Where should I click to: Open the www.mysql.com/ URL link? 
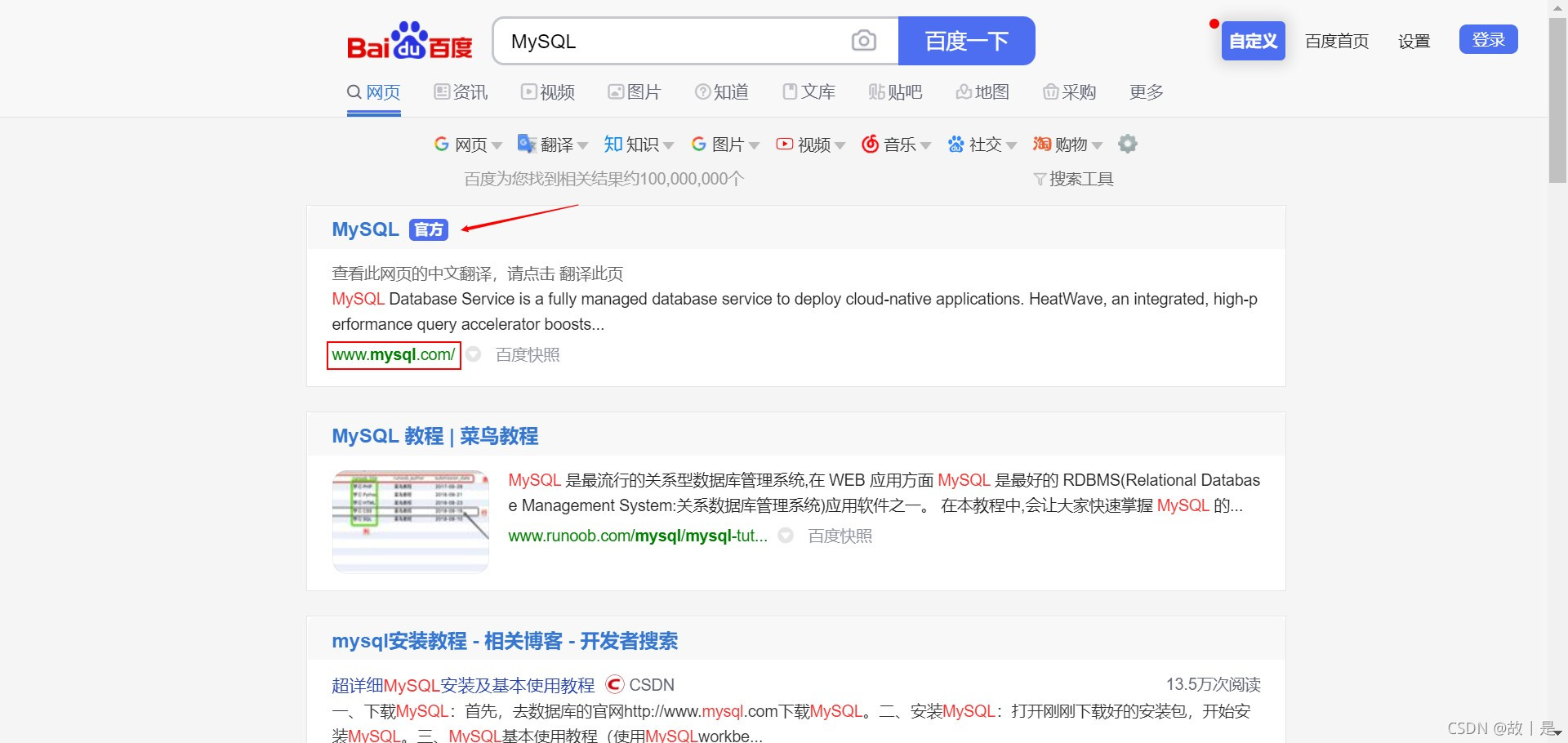394,355
